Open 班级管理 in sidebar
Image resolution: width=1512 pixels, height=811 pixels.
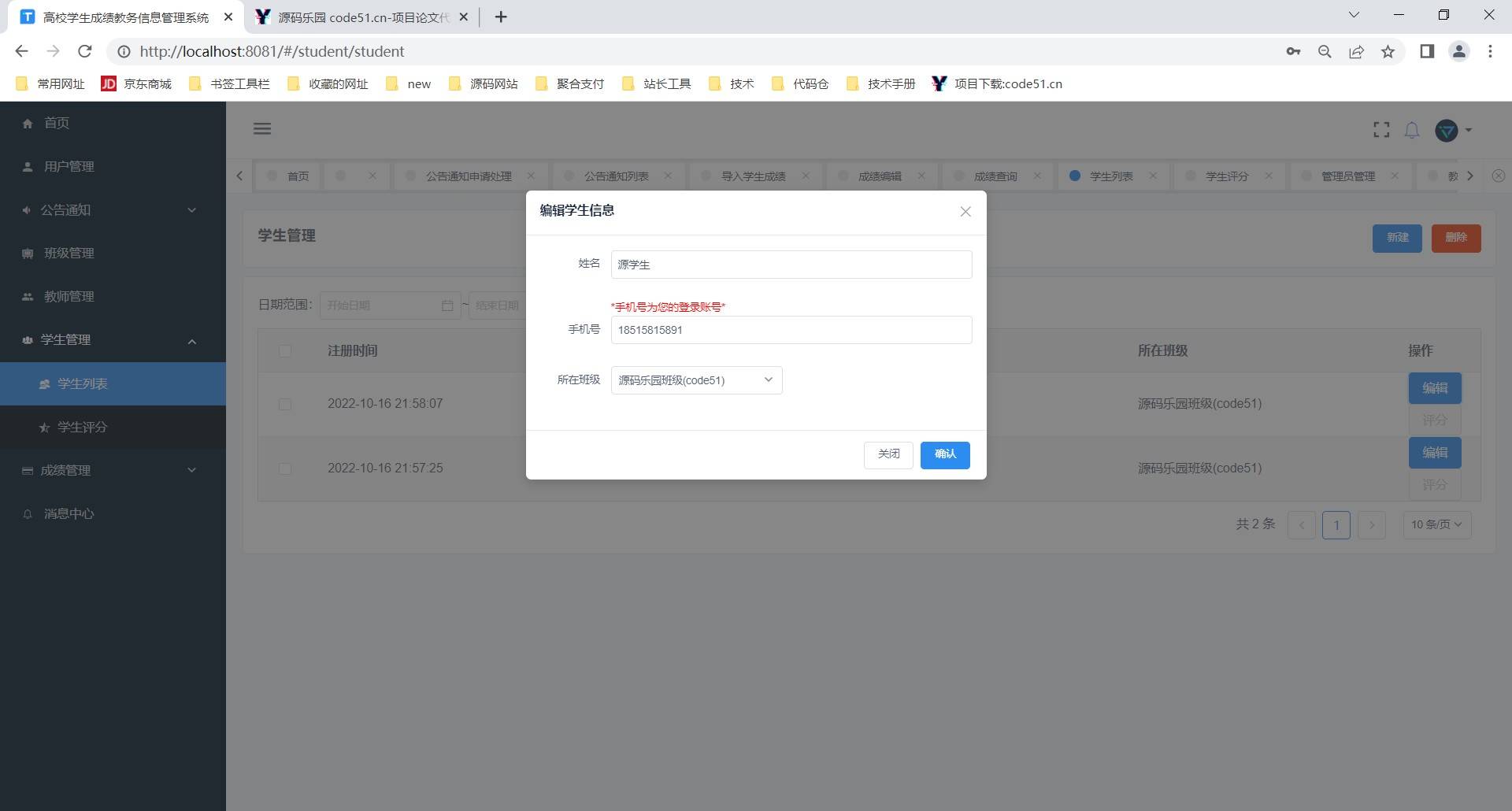(x=113, y=254)
